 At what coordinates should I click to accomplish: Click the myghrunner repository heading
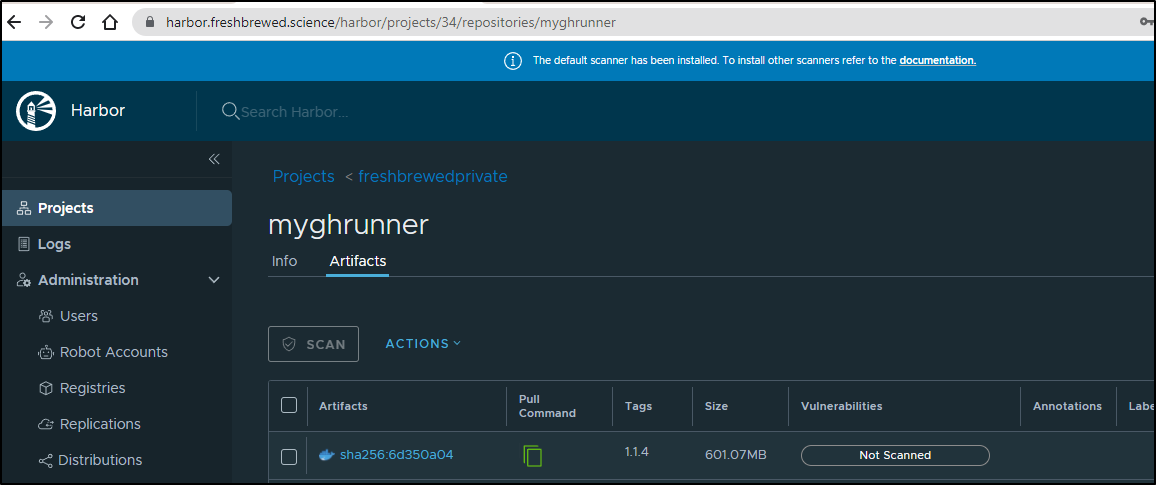coord(348,226)
